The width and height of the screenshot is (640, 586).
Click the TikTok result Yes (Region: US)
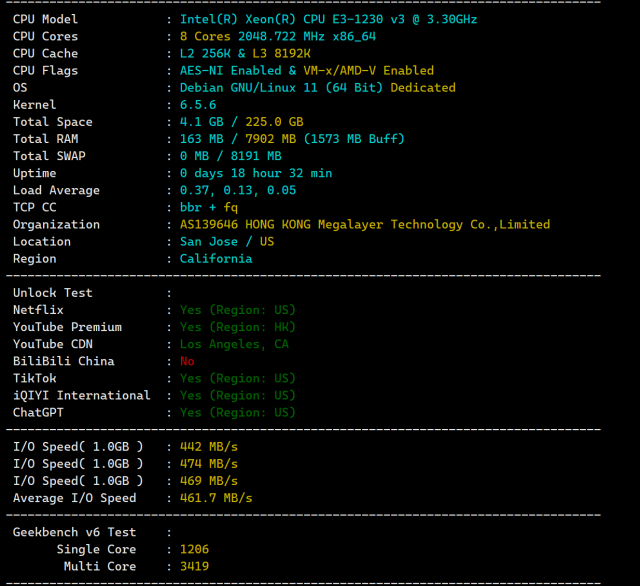point(238,379)
